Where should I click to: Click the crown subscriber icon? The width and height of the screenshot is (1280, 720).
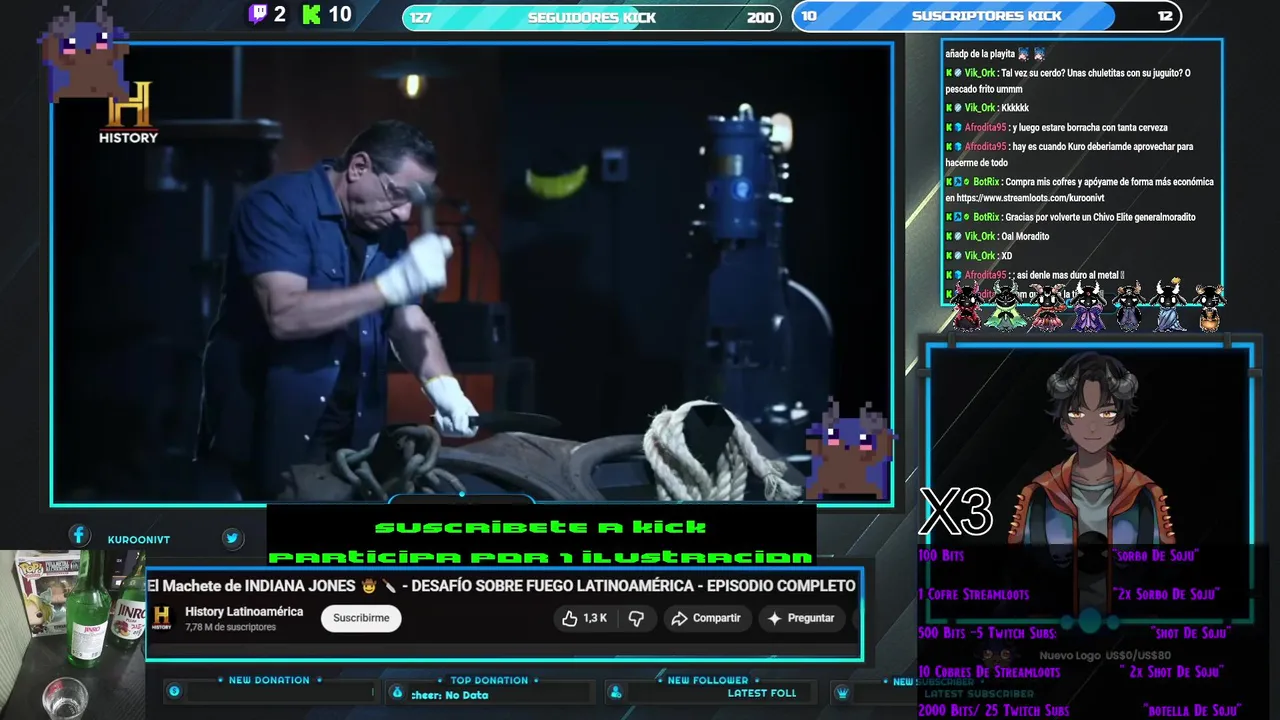pyautogui.click(x=842, y=692)
